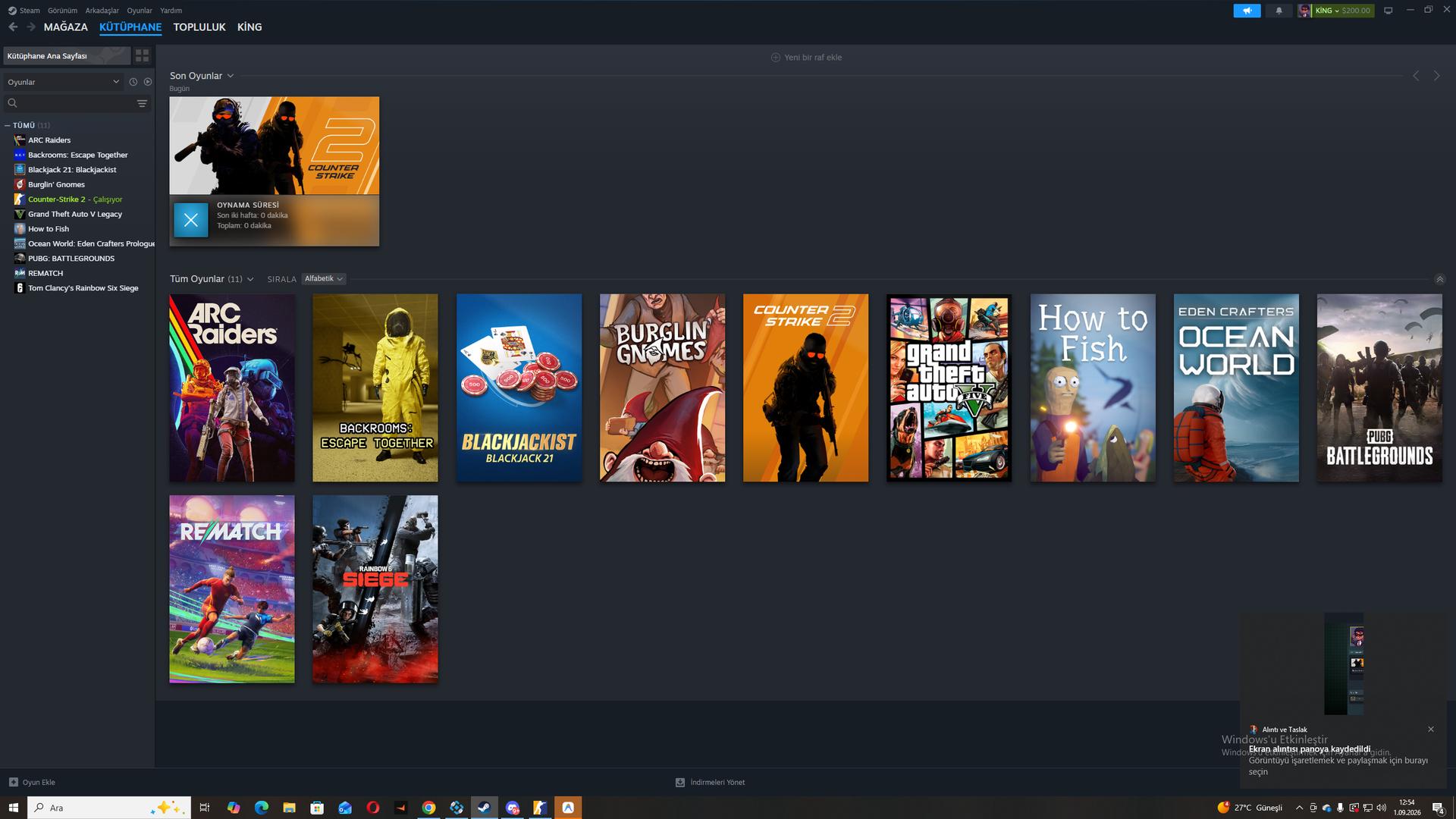
Task: Open the Task View taskbar icon
Action: [205, 808]
